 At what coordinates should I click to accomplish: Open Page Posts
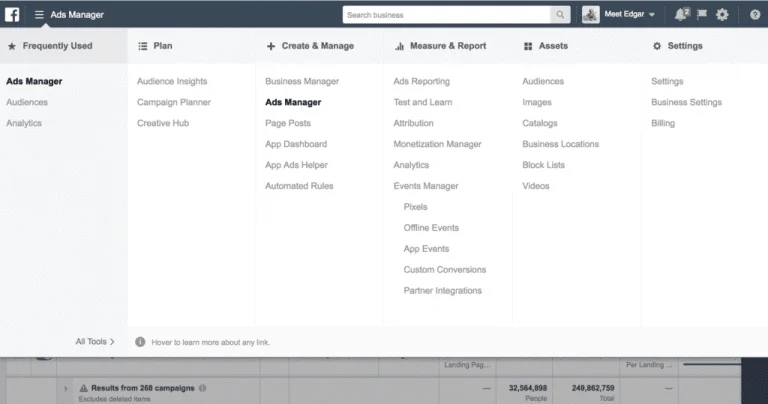(x=288, y=123)
